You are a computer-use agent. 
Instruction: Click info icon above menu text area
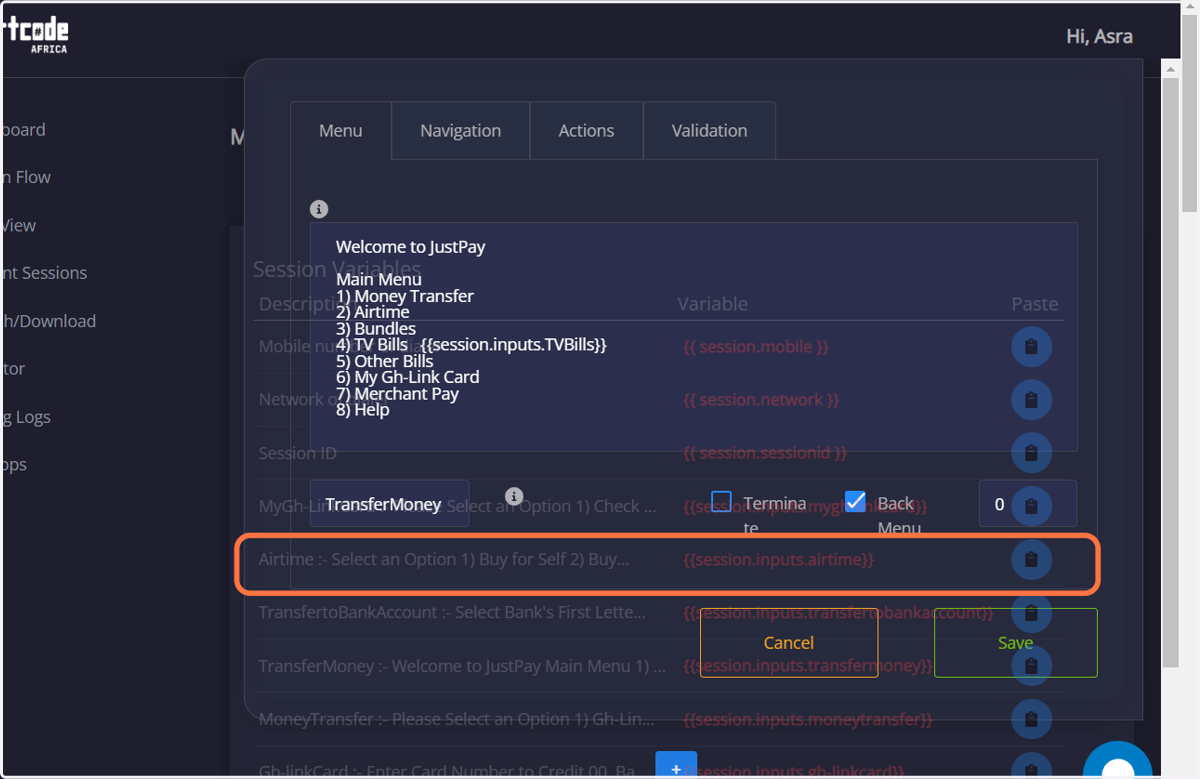coord(319,209)
